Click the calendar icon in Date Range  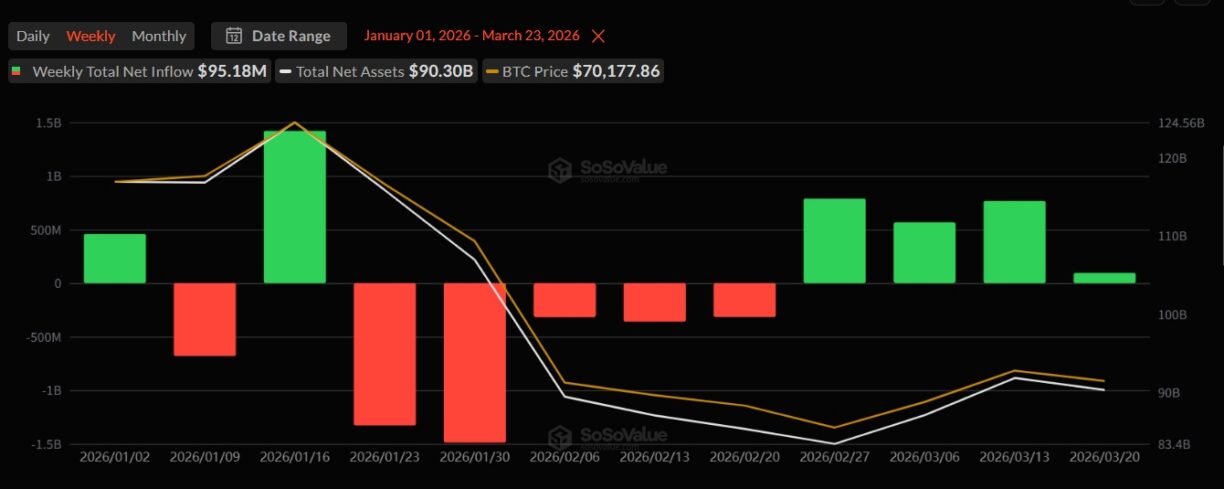click(x=234, y=36)
